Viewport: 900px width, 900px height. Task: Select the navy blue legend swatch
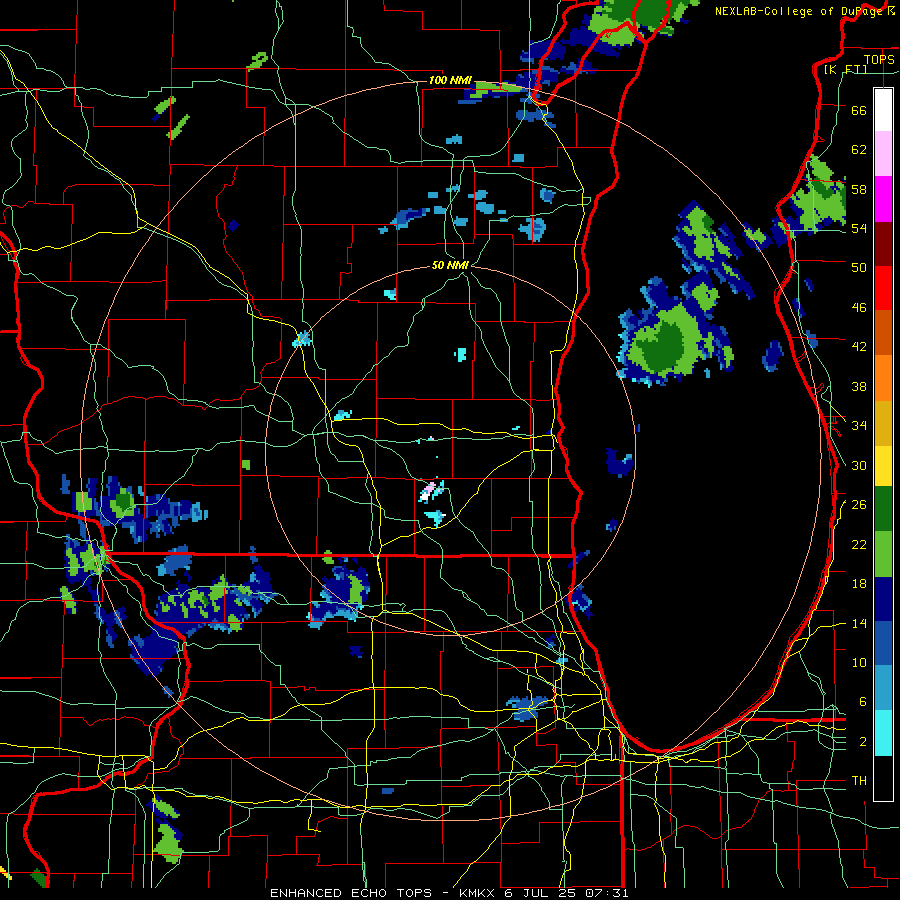pyautogui.click(x=883, y=599)
